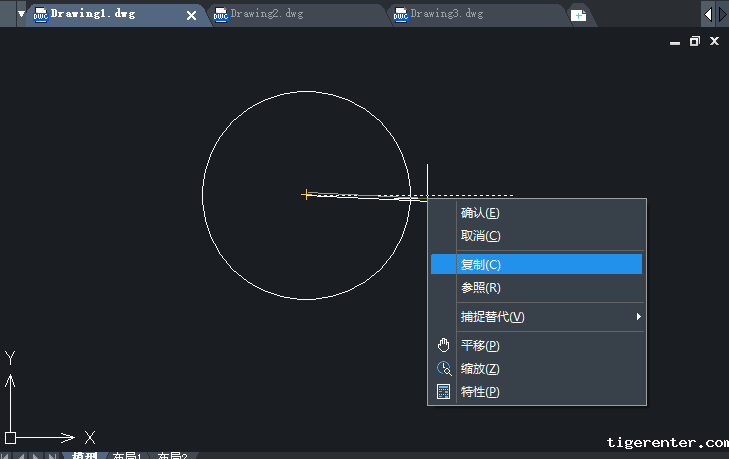The image size is (729, 459).
Task: Click the circle's orange center point marker
Action: point(306,194)
